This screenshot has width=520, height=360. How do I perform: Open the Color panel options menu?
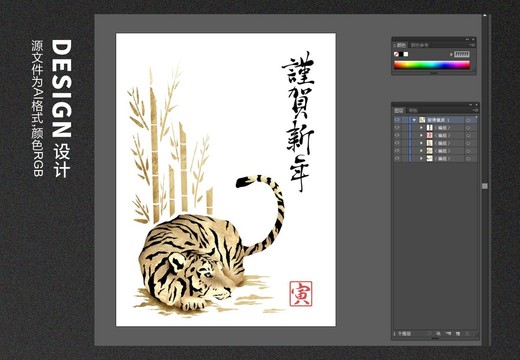pos(472,45)
